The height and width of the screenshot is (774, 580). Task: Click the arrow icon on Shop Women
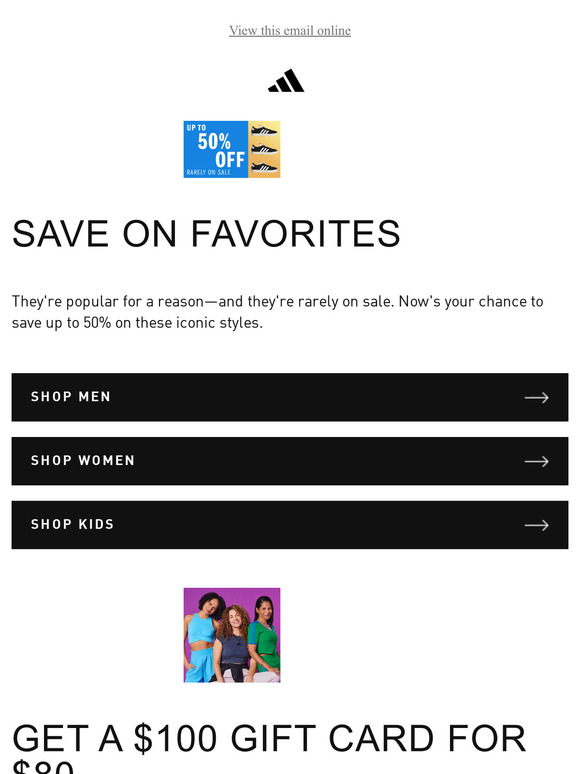[537, 461]
